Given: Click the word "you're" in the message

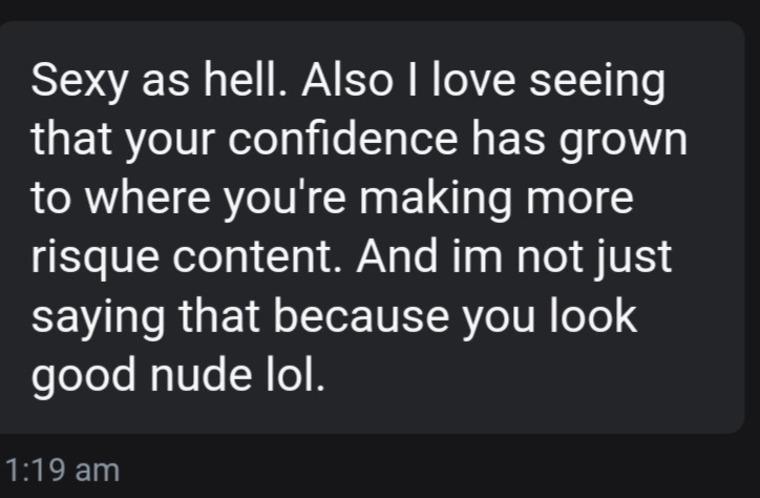Looking at the screenshot, I should (x=294, y=200).
